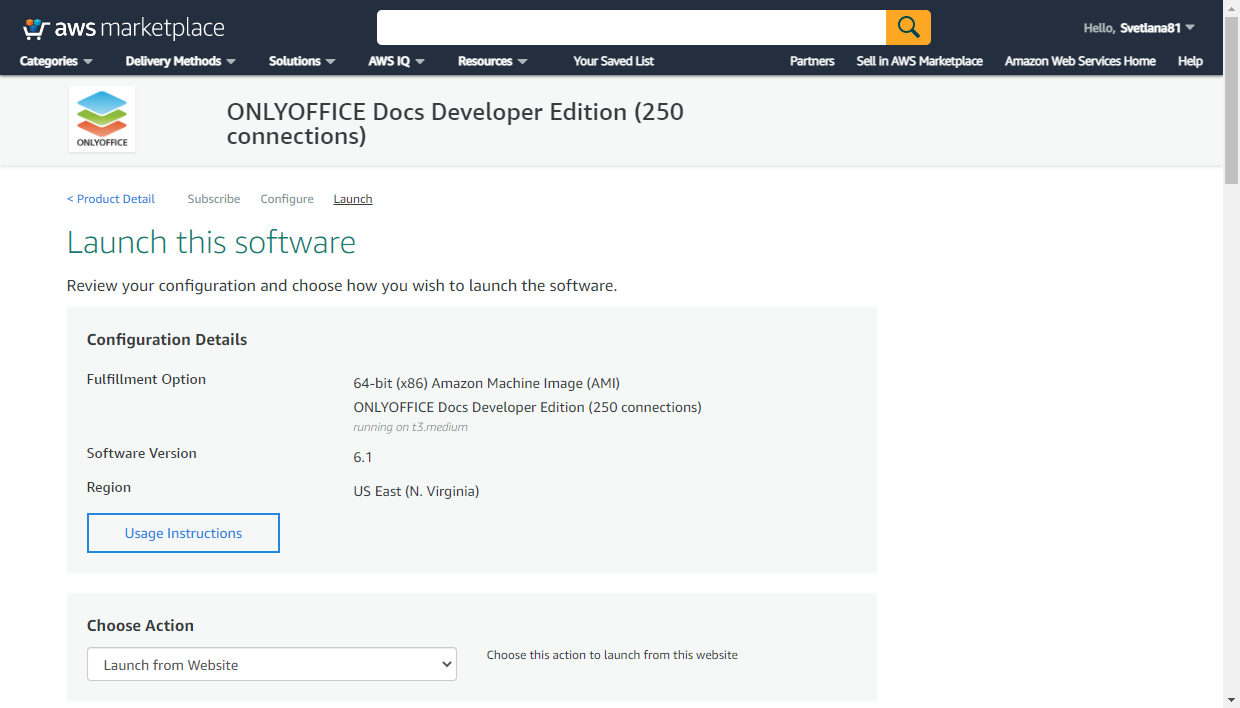Click the ONLYOFFICE product logo

coord(102,119)
